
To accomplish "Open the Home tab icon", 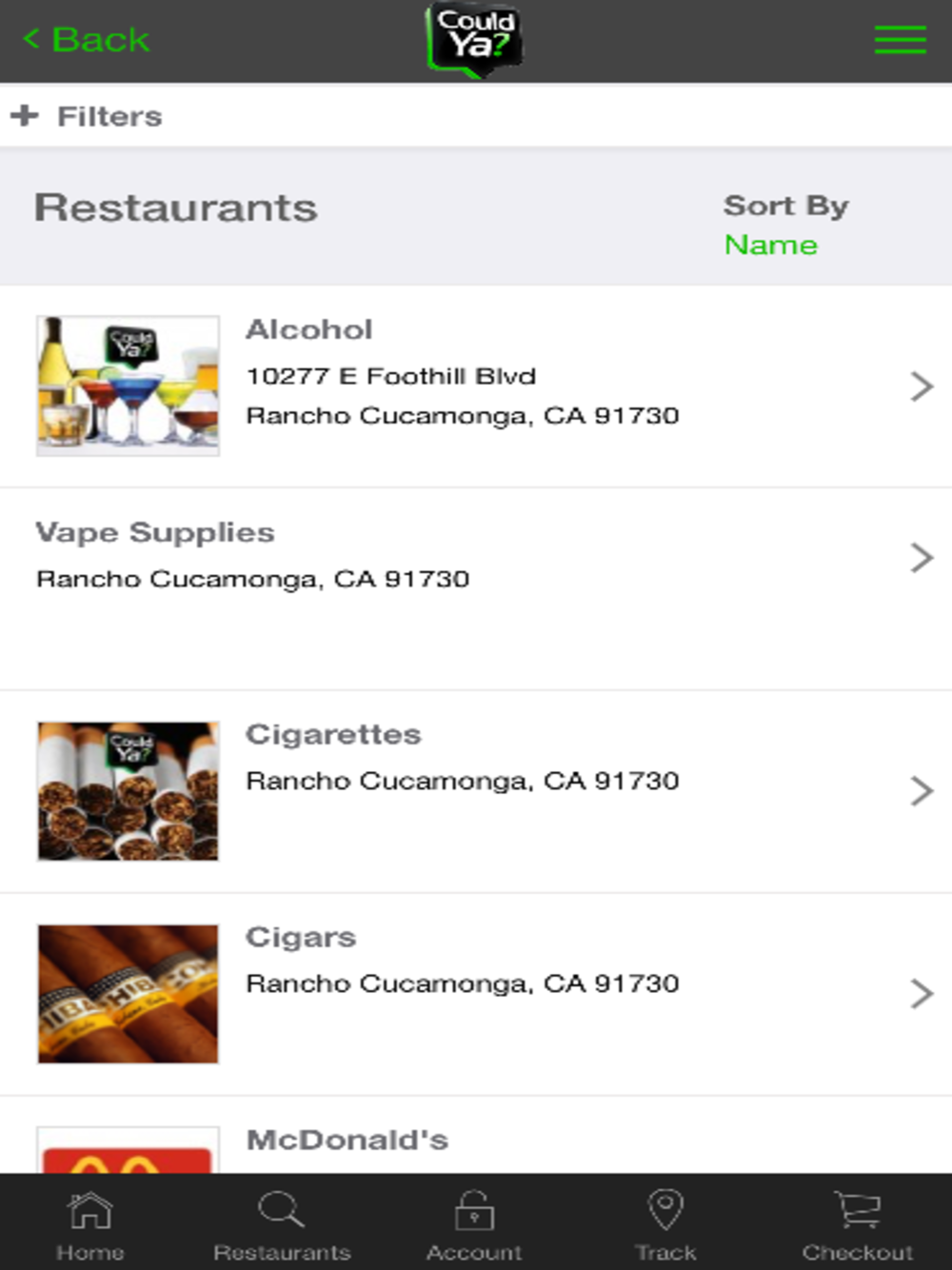I will (90, 1211).
